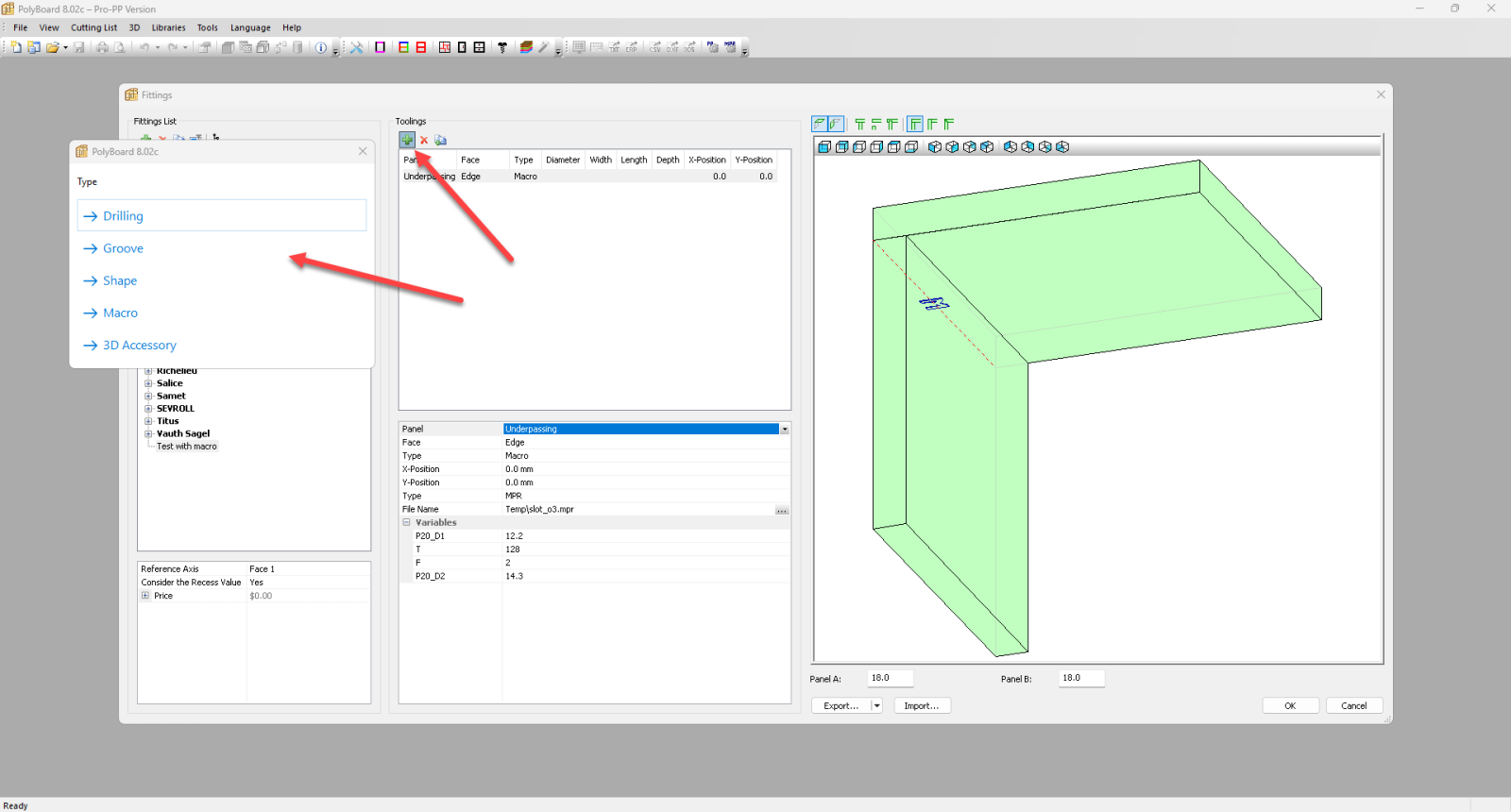Toggle the first panel visibility view button
The width and height of the screenshot is (1511, 812).
(x=820, y=125)
